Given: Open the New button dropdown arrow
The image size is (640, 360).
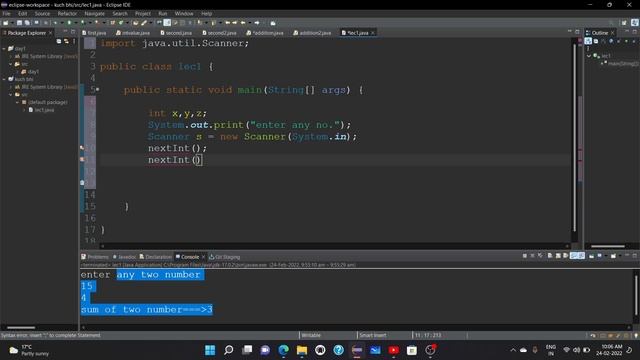Looking at the screenshot, I should 11,23.
